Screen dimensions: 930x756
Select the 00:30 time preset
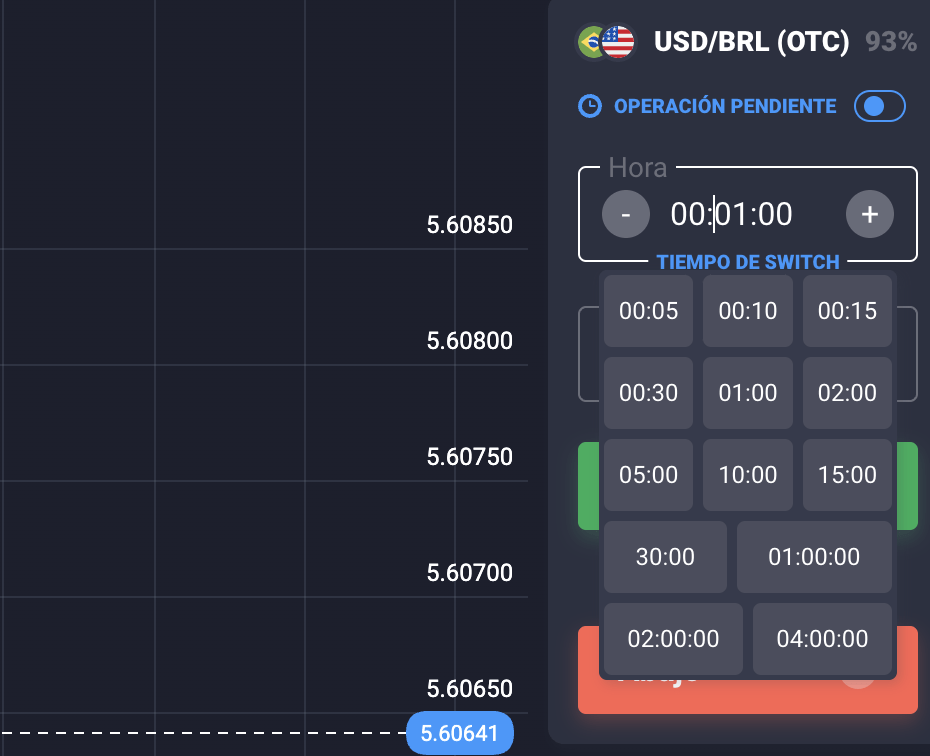click(x=648, y=393)
